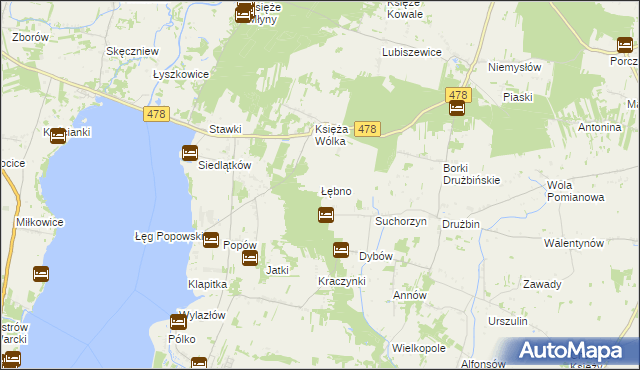Select the hotel icon beside Łęg Popowski
Screen dimensions: 640x370
click(x=211, y=240)
